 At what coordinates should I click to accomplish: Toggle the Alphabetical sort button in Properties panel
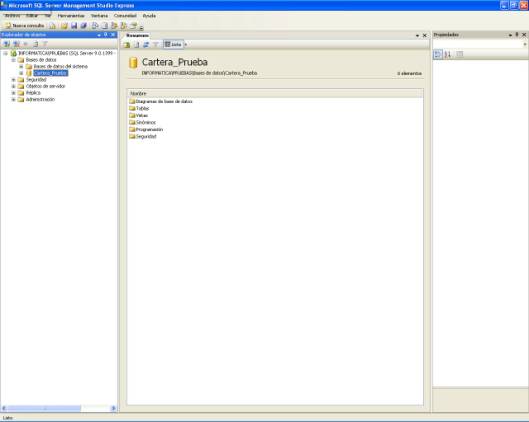[x=448, y=54]
